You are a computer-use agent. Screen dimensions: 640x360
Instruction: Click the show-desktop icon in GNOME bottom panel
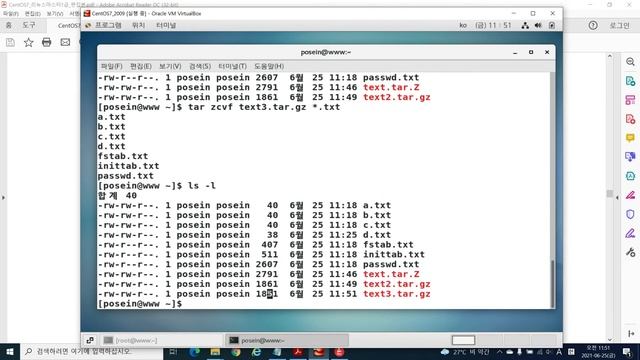click(x=90, y=340)
